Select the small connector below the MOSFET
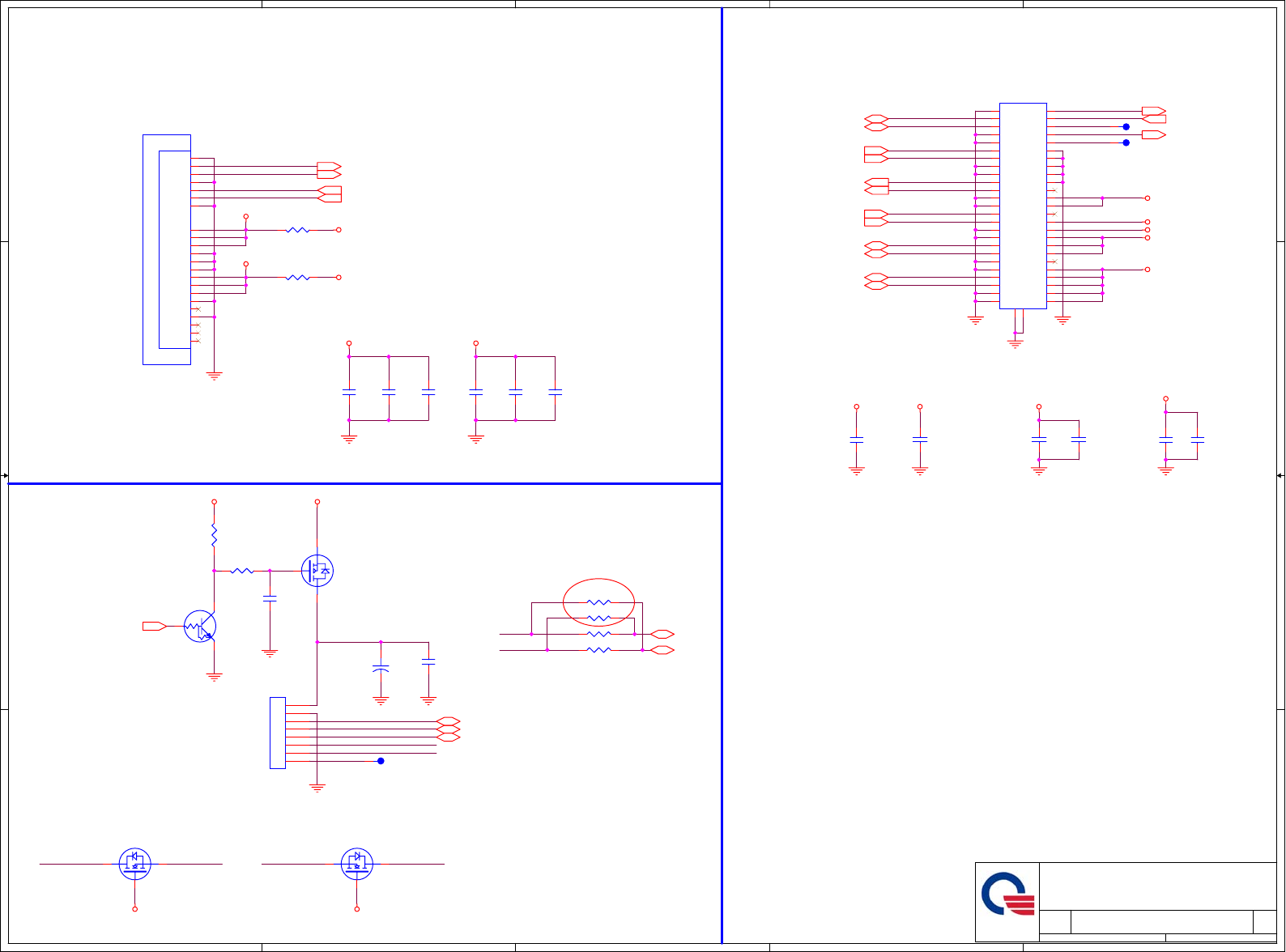Screen dimensions: 1286x952 point(278,733)
